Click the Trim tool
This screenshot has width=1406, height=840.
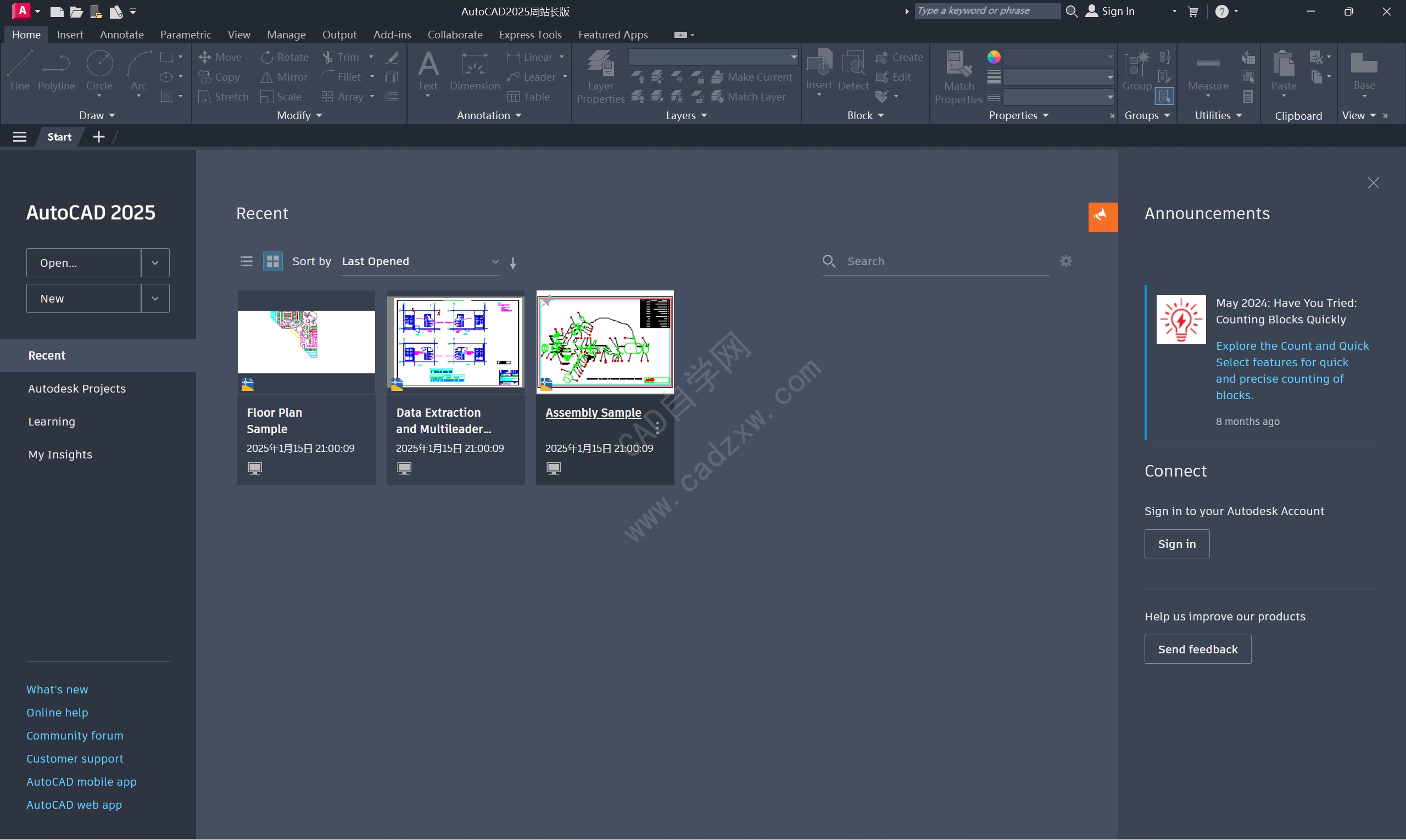[x=341, y=57]
